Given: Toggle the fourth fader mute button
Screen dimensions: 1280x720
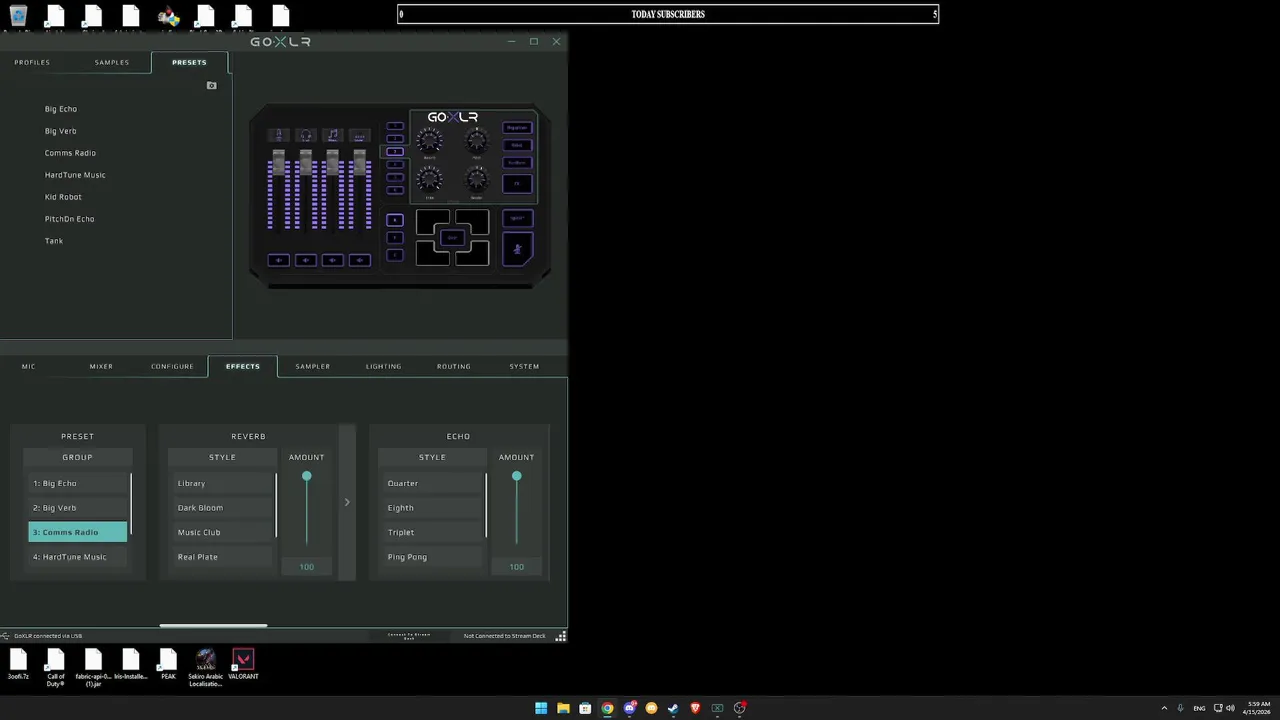Looking at the screenshot, I should tap(360, 260).
